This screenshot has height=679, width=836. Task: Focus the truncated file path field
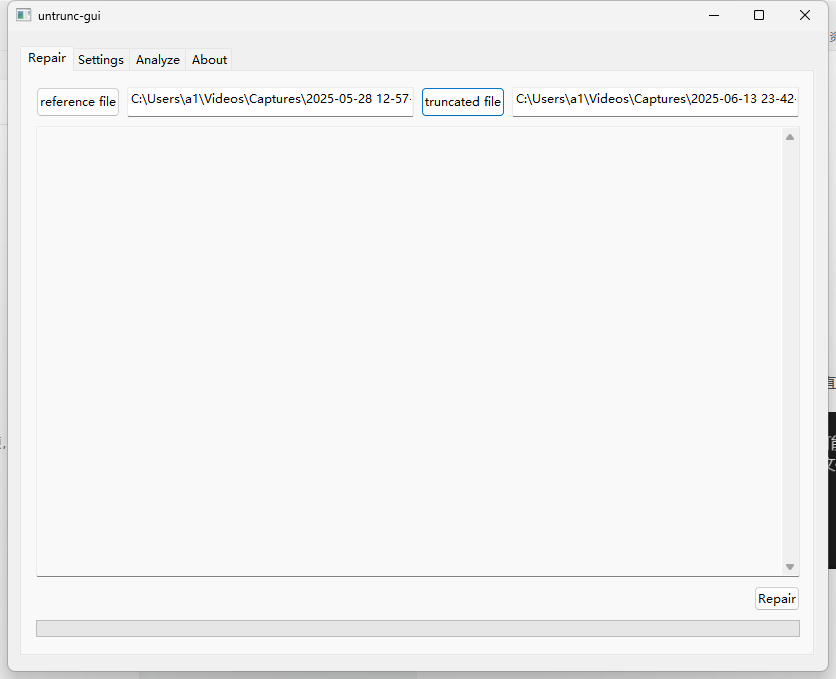coord(655,102)
